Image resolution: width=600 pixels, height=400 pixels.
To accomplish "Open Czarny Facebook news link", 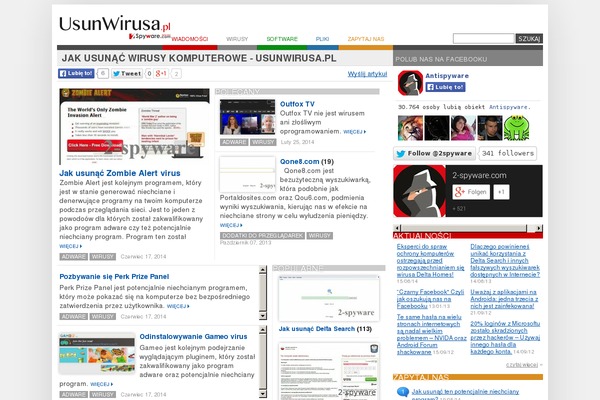I will (x=430, y=299).
